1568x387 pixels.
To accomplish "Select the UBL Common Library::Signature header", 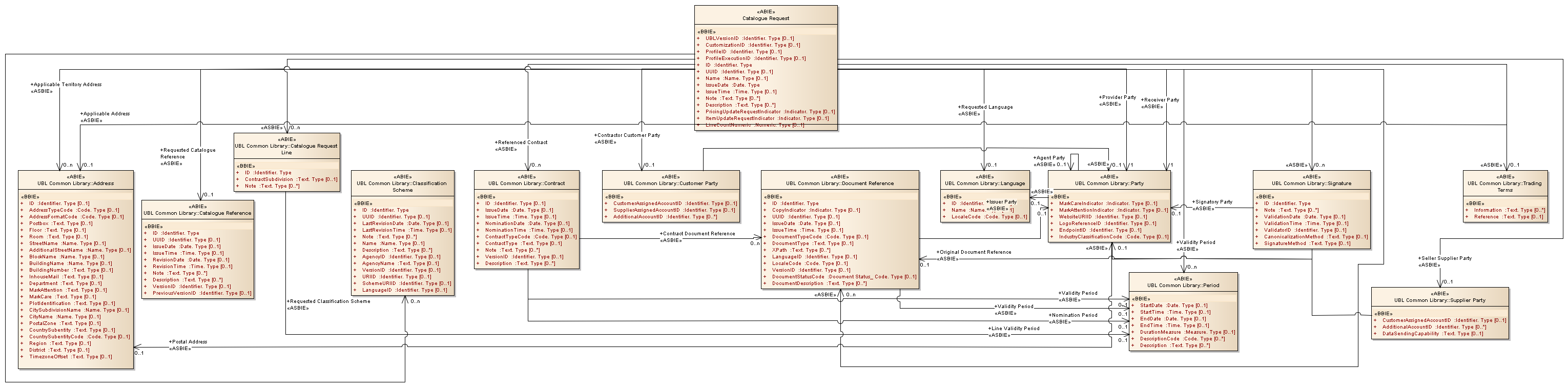I will (1311, 183).
